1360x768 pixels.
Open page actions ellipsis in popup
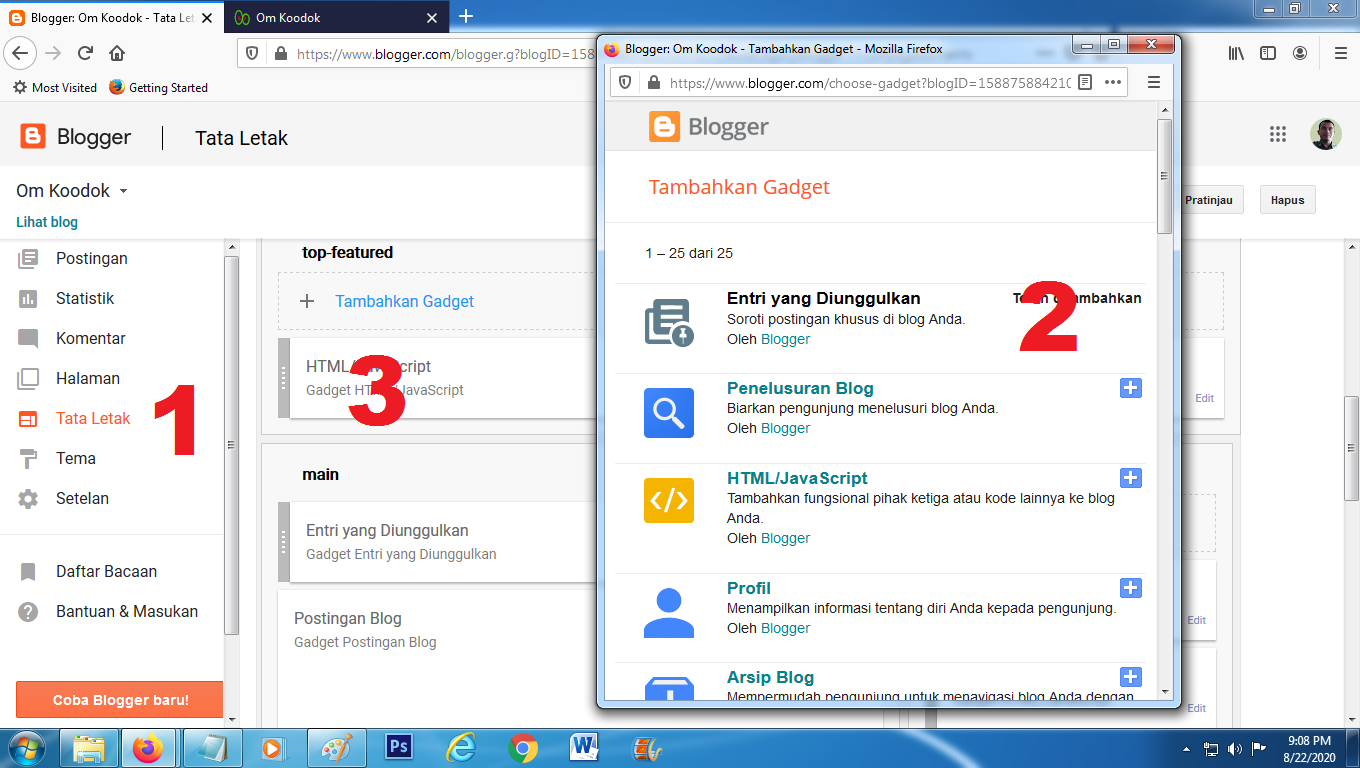coord(1113,82)
